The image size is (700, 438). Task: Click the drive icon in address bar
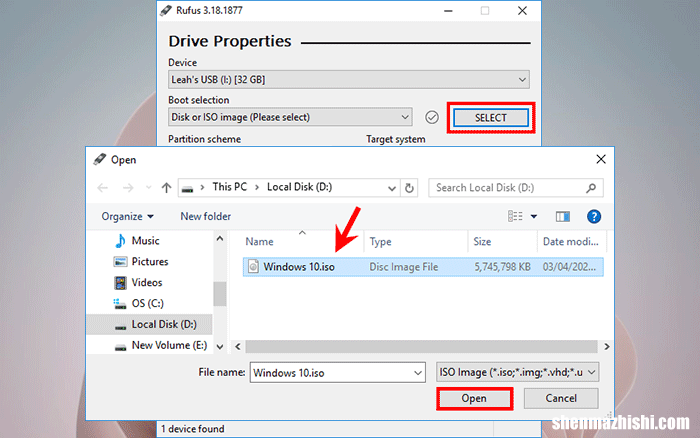coord(188,189)
